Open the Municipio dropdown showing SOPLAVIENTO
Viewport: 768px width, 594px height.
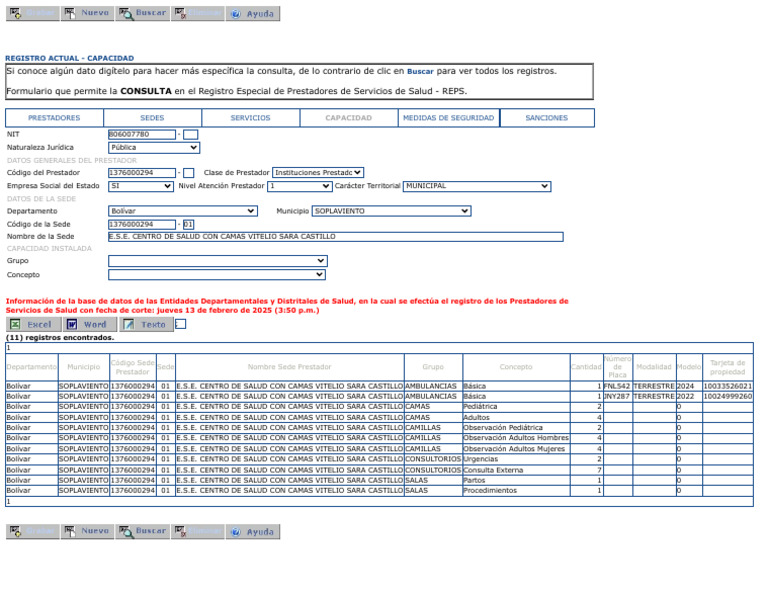(391, 211)
